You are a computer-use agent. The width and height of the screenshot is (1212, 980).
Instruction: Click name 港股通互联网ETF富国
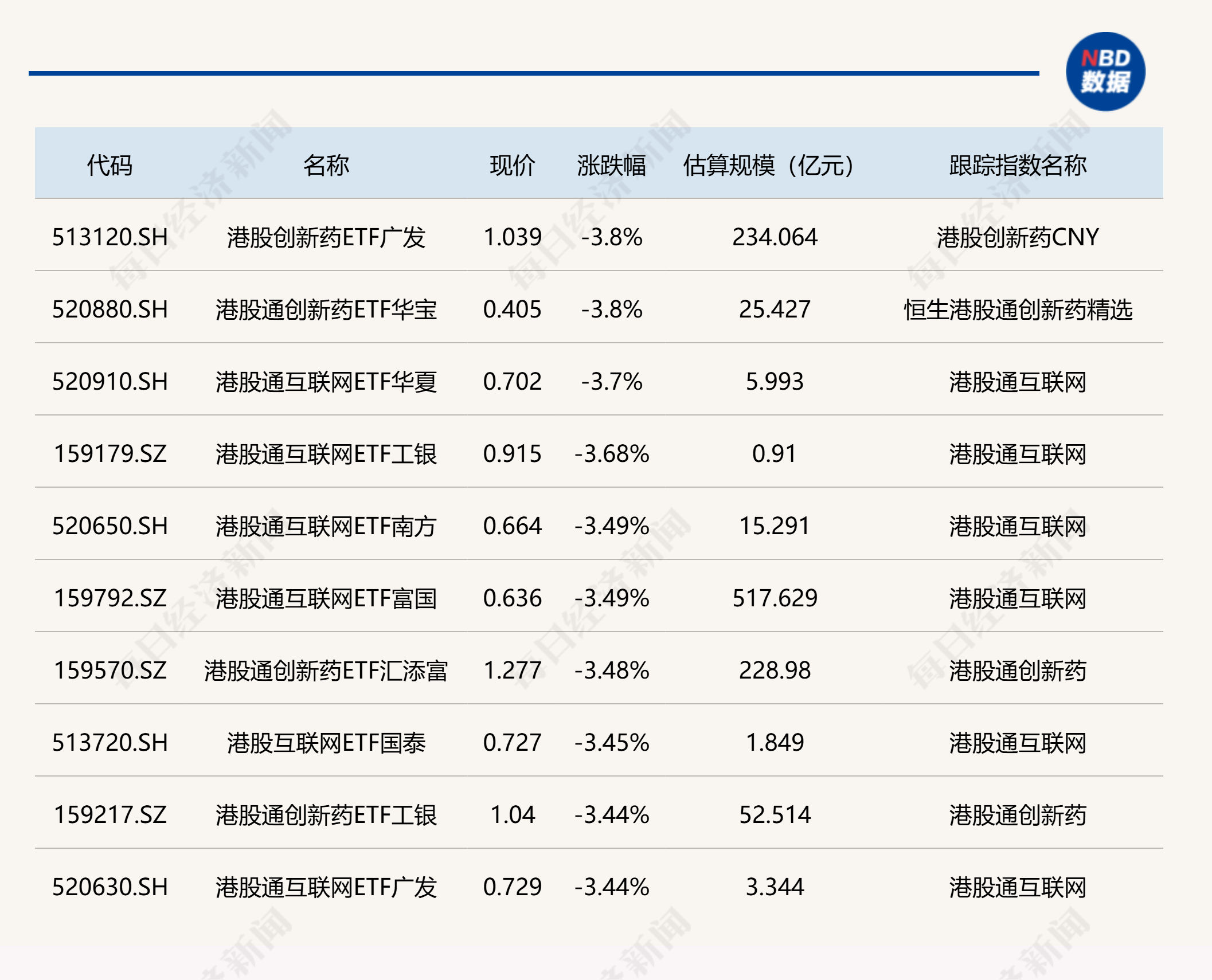tap(326, 598)
